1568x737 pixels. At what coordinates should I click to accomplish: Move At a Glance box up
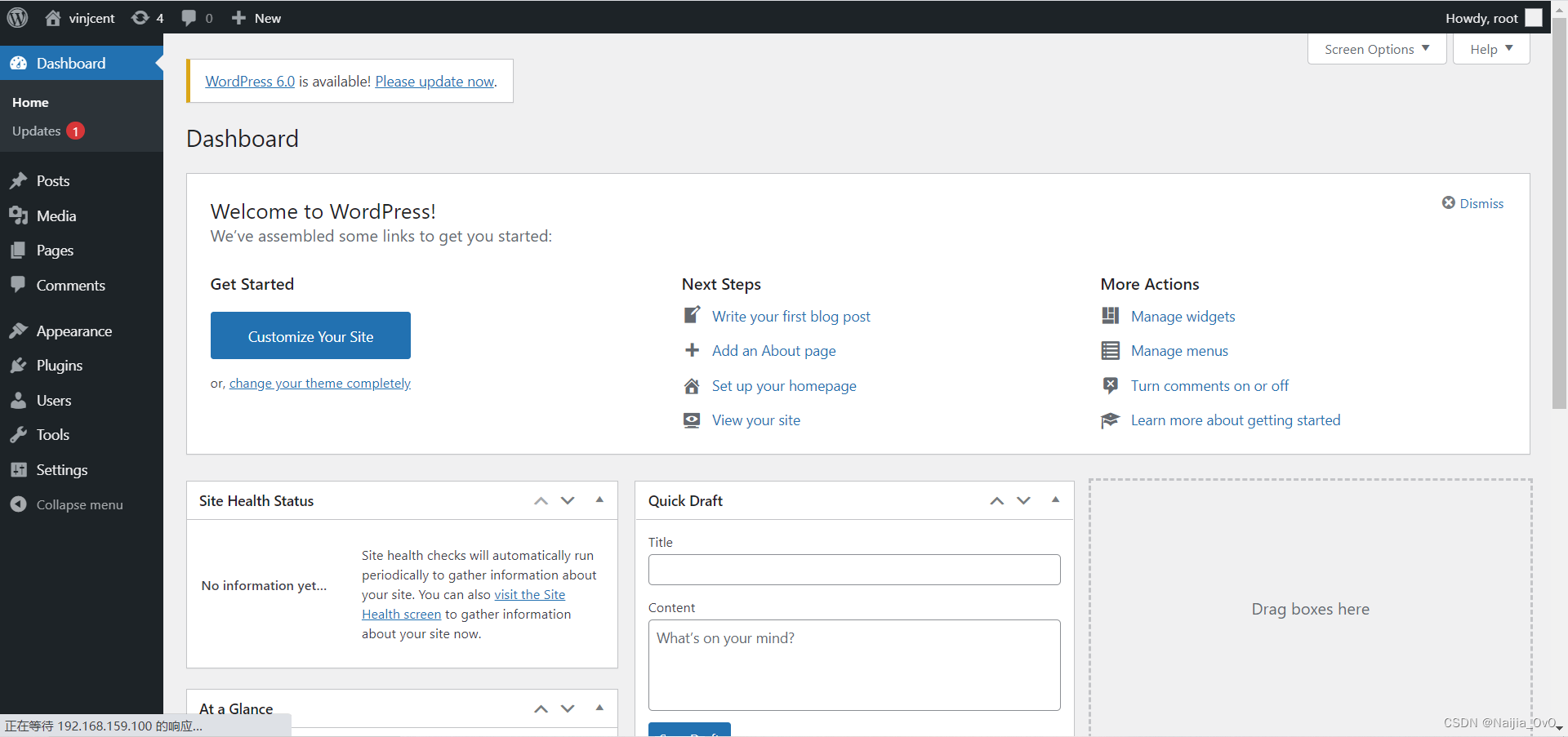(x=541, y=708)
